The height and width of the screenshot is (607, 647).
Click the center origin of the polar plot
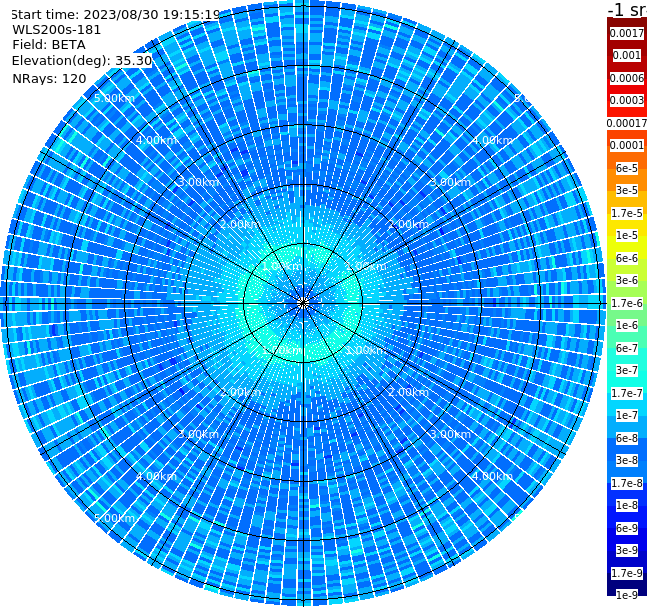tap(303, 303)
